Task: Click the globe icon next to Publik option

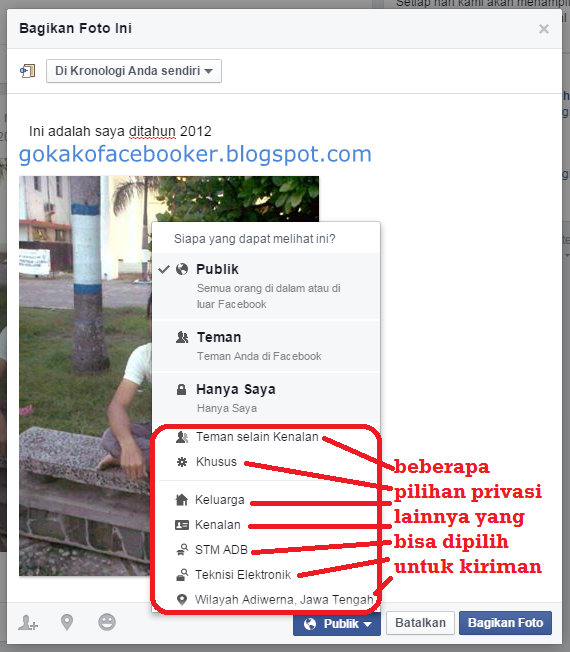Action: (182, 269)
